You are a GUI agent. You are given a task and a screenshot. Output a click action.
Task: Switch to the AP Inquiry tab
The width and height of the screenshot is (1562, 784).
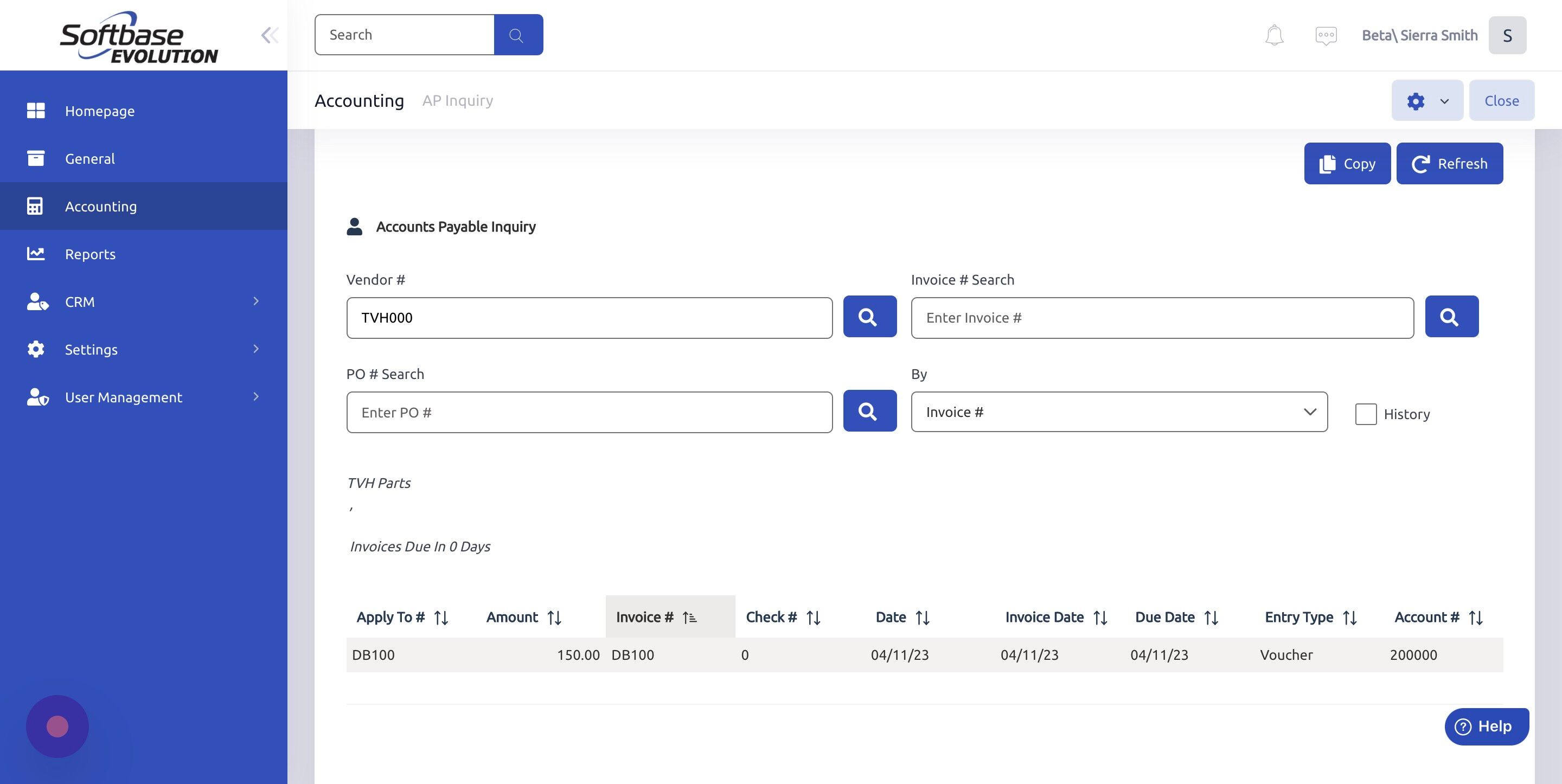(457, 99)
